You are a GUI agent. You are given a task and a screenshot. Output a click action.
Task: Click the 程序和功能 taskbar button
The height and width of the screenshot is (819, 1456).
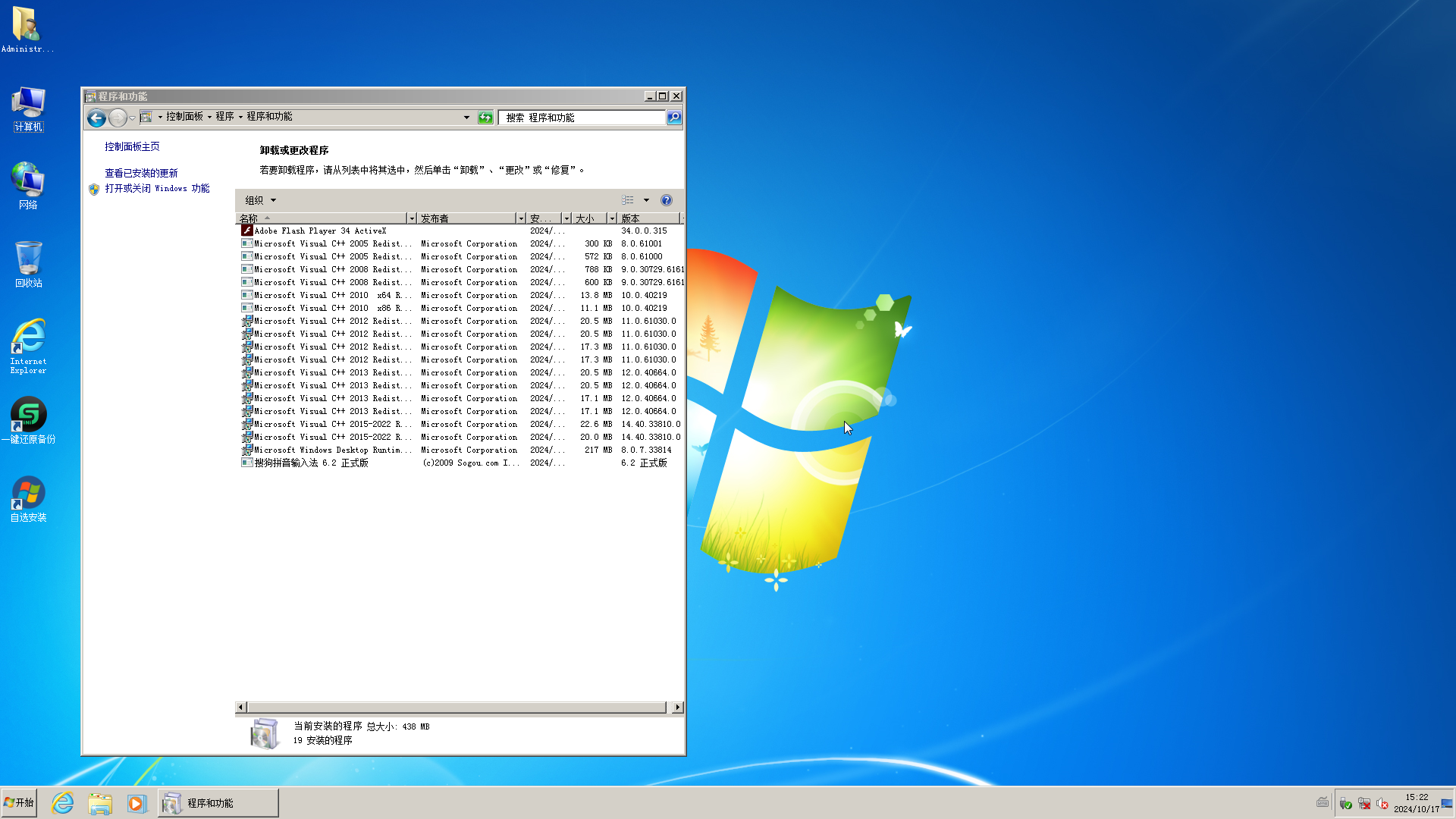click(218, 803)
